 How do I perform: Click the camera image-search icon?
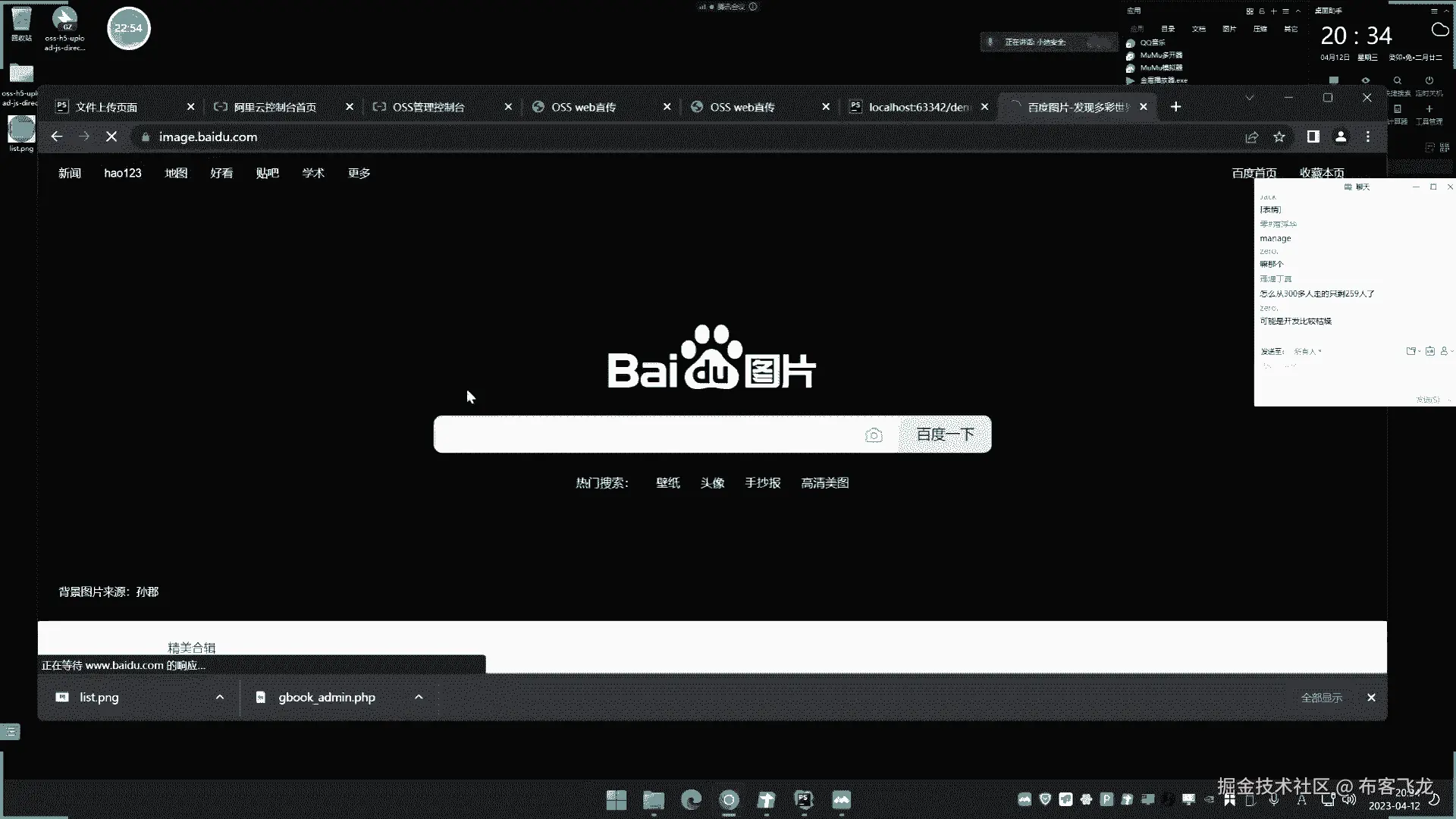pyautogui.click(x=874, y=435)
